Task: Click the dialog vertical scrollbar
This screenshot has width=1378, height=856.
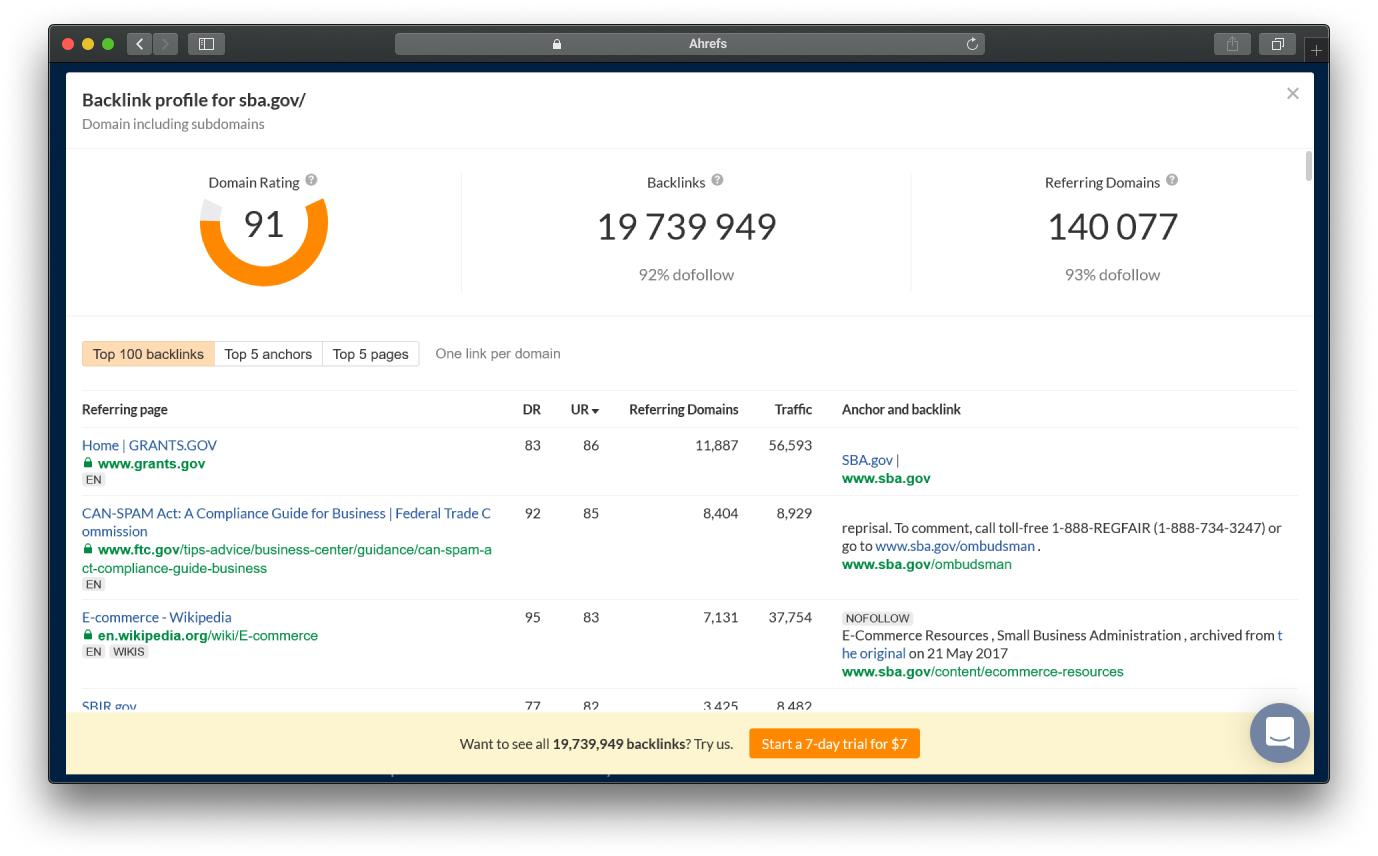Action: click(x=1309, y=166)
